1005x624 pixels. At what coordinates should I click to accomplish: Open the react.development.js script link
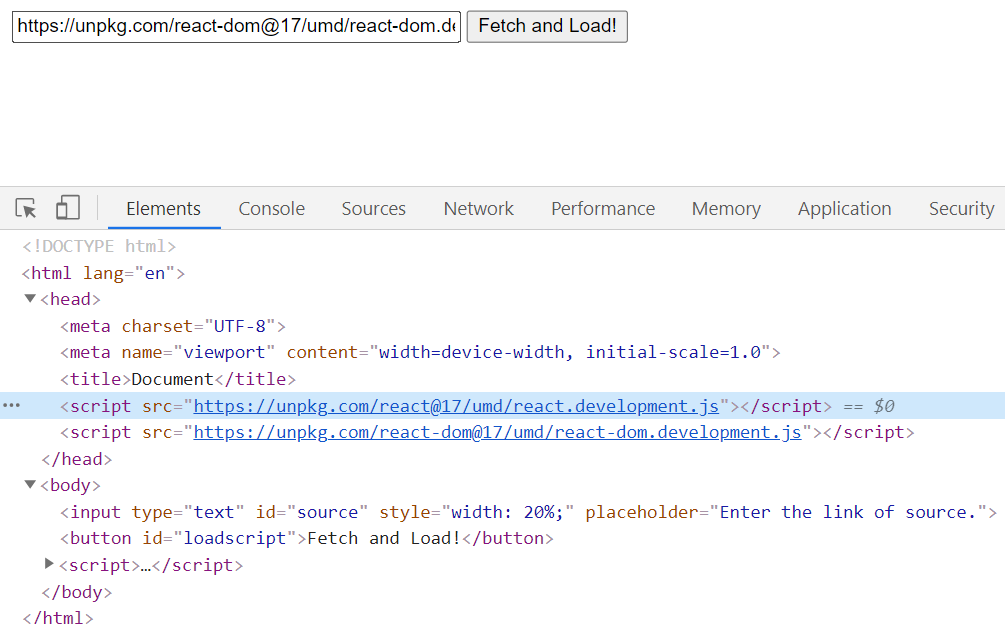pos(456,406)
